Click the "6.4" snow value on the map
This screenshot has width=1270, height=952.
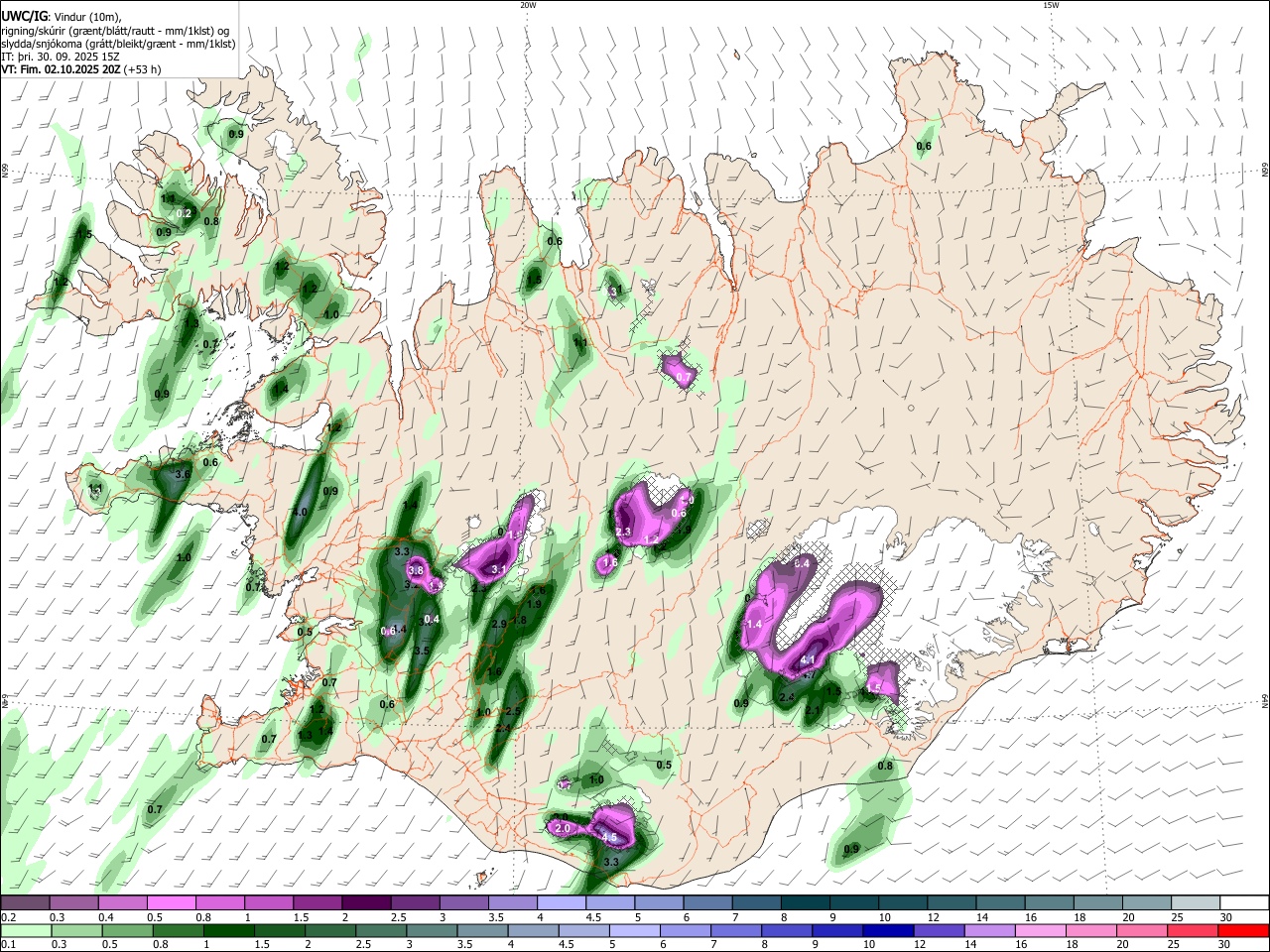[804, 563]
